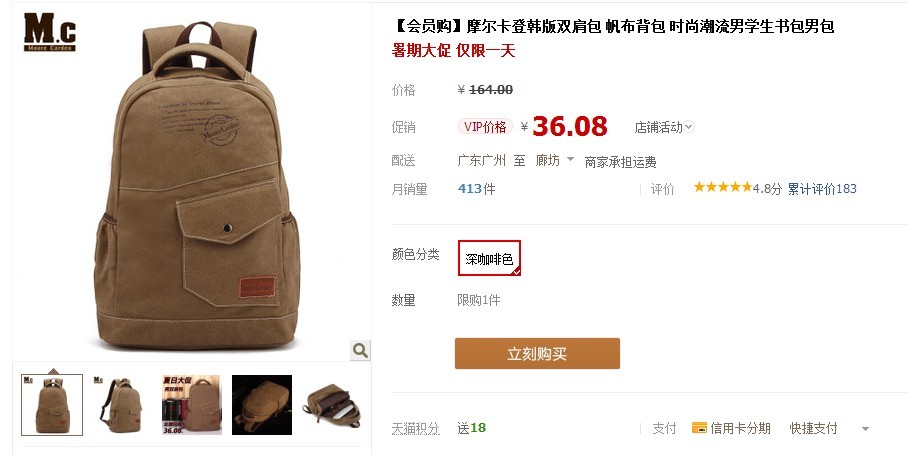Click the M.C Moore Carden brand logo

(x=50, y=32)
